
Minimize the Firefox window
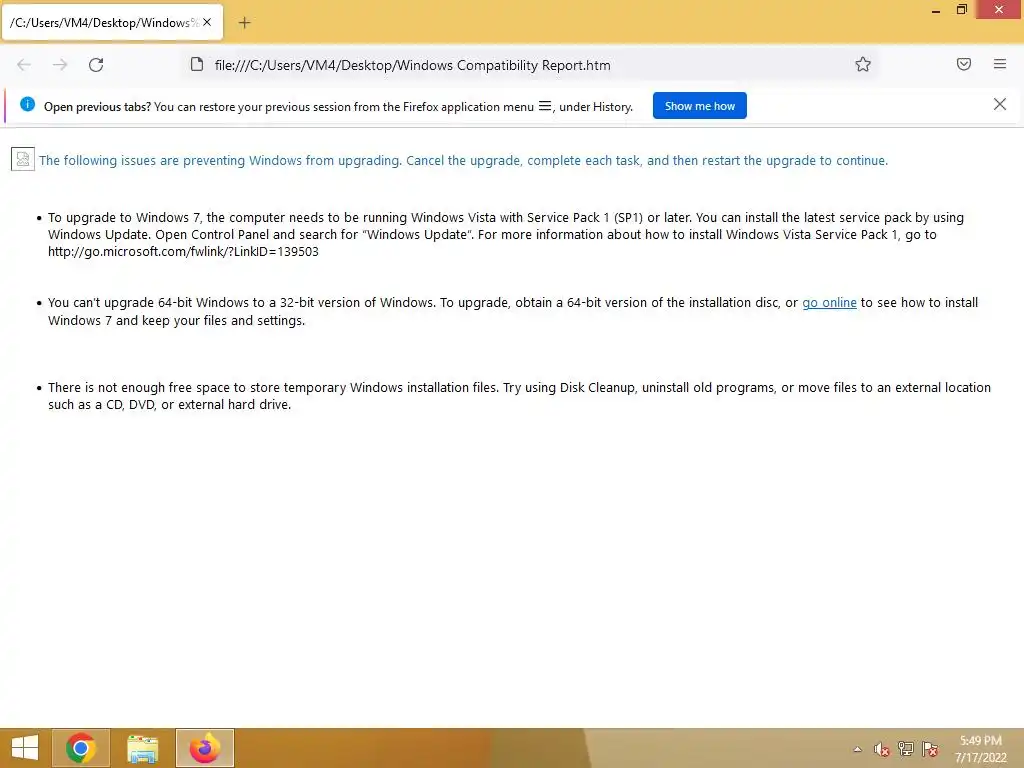pyautogui.click(x=936, y=10)
